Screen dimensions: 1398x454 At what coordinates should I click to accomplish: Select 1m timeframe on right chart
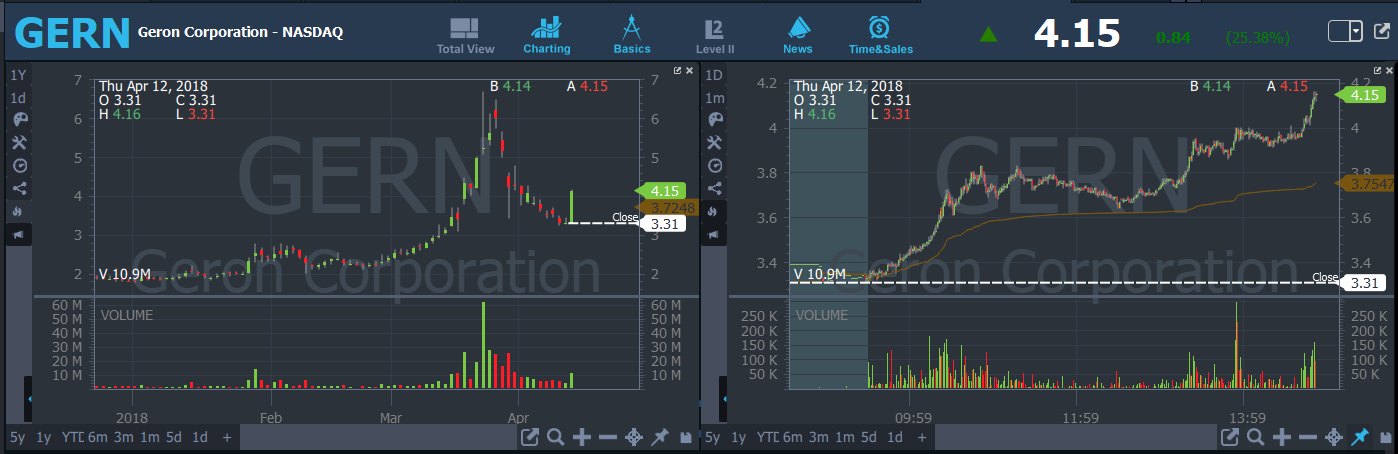tap(845, 437)
